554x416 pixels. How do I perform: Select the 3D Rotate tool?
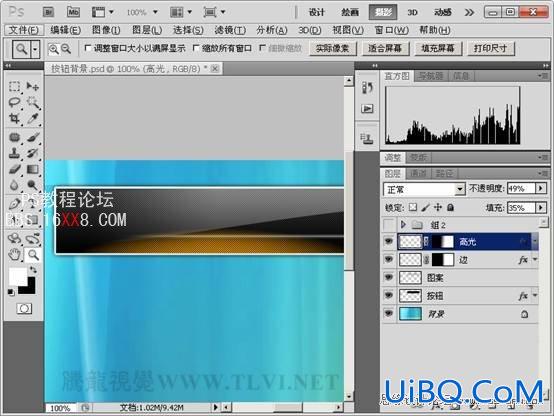14,239
